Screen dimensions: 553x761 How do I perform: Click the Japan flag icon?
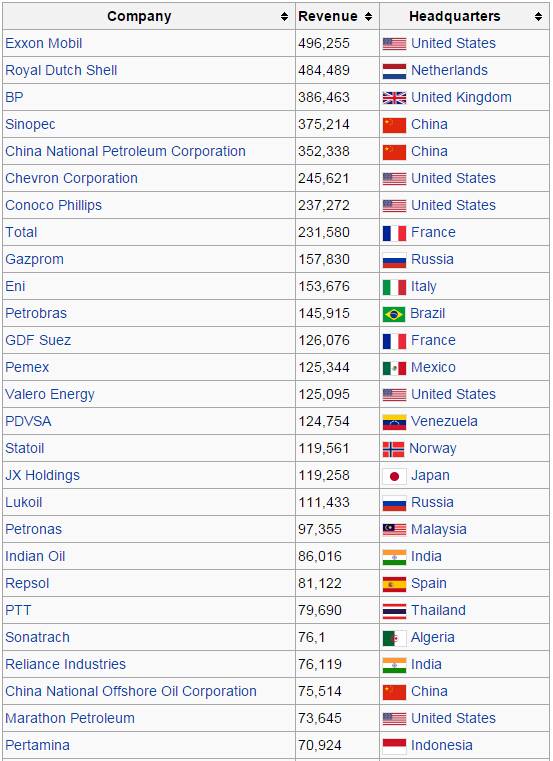(x=394, y=476)
